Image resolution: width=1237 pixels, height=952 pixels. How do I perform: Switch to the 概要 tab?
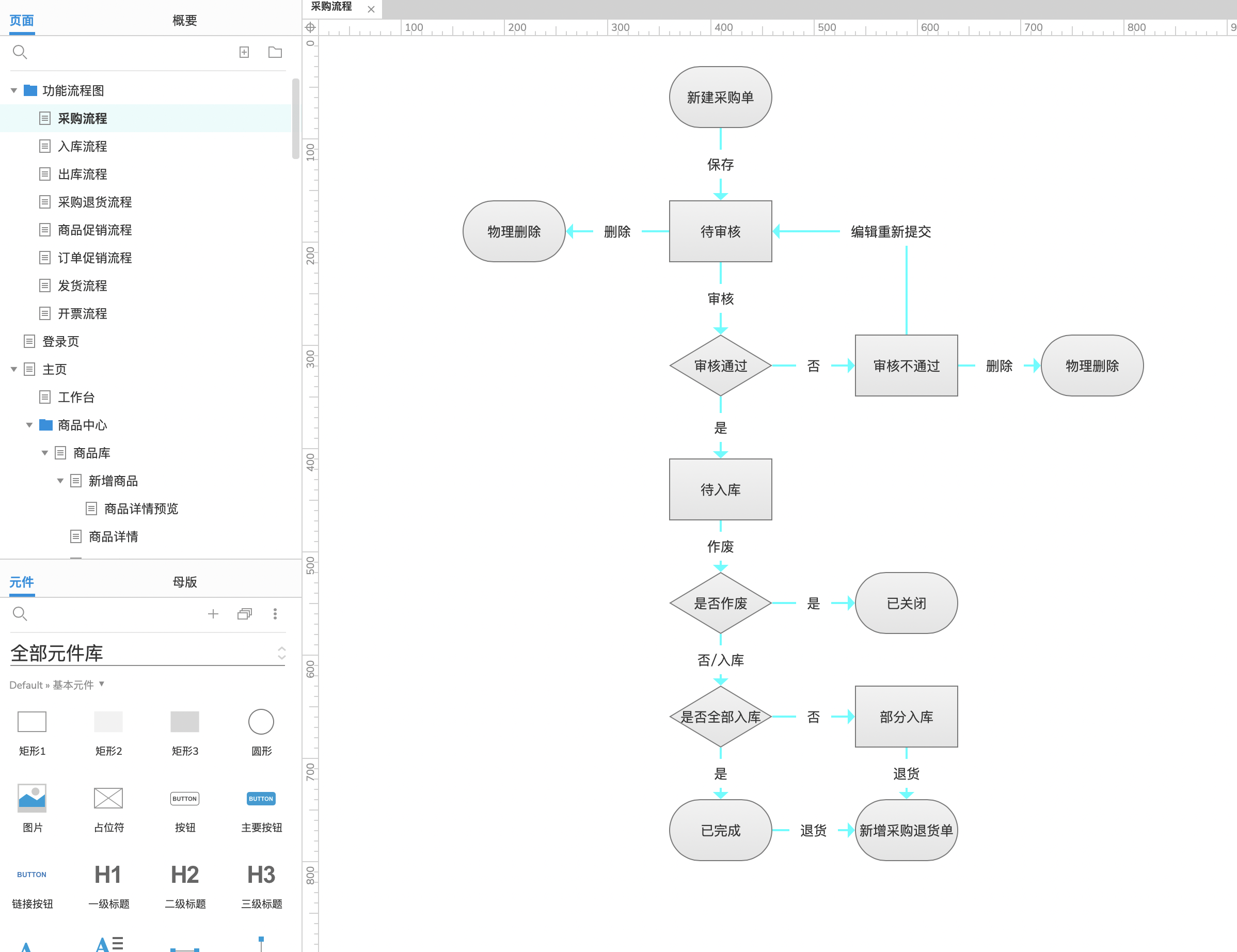185,21
